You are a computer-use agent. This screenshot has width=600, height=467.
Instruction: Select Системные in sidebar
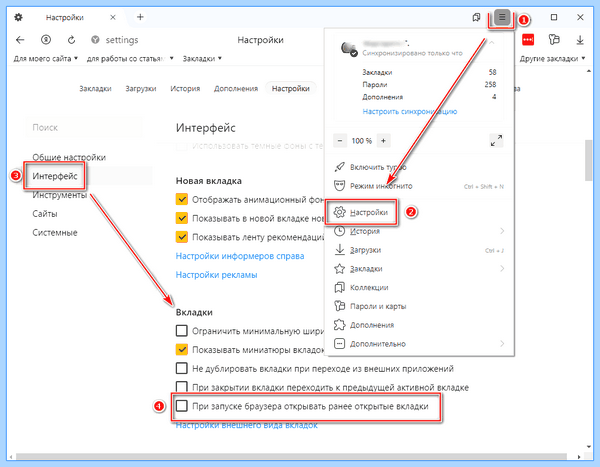pos(55,232)
